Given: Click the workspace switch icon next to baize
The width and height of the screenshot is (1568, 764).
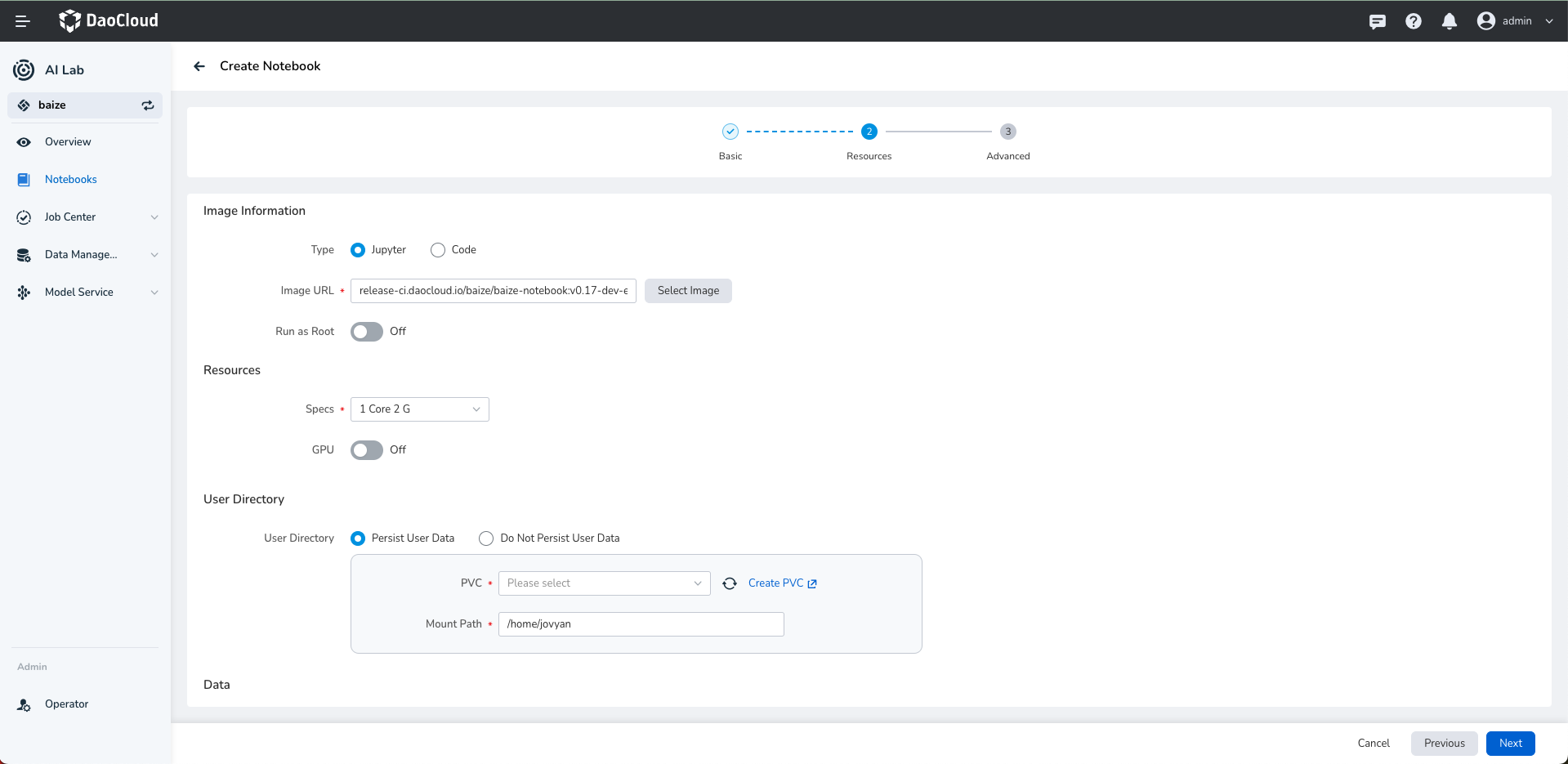Looking at the screenshot, I should pyautogui.click(x=148, y=105).
